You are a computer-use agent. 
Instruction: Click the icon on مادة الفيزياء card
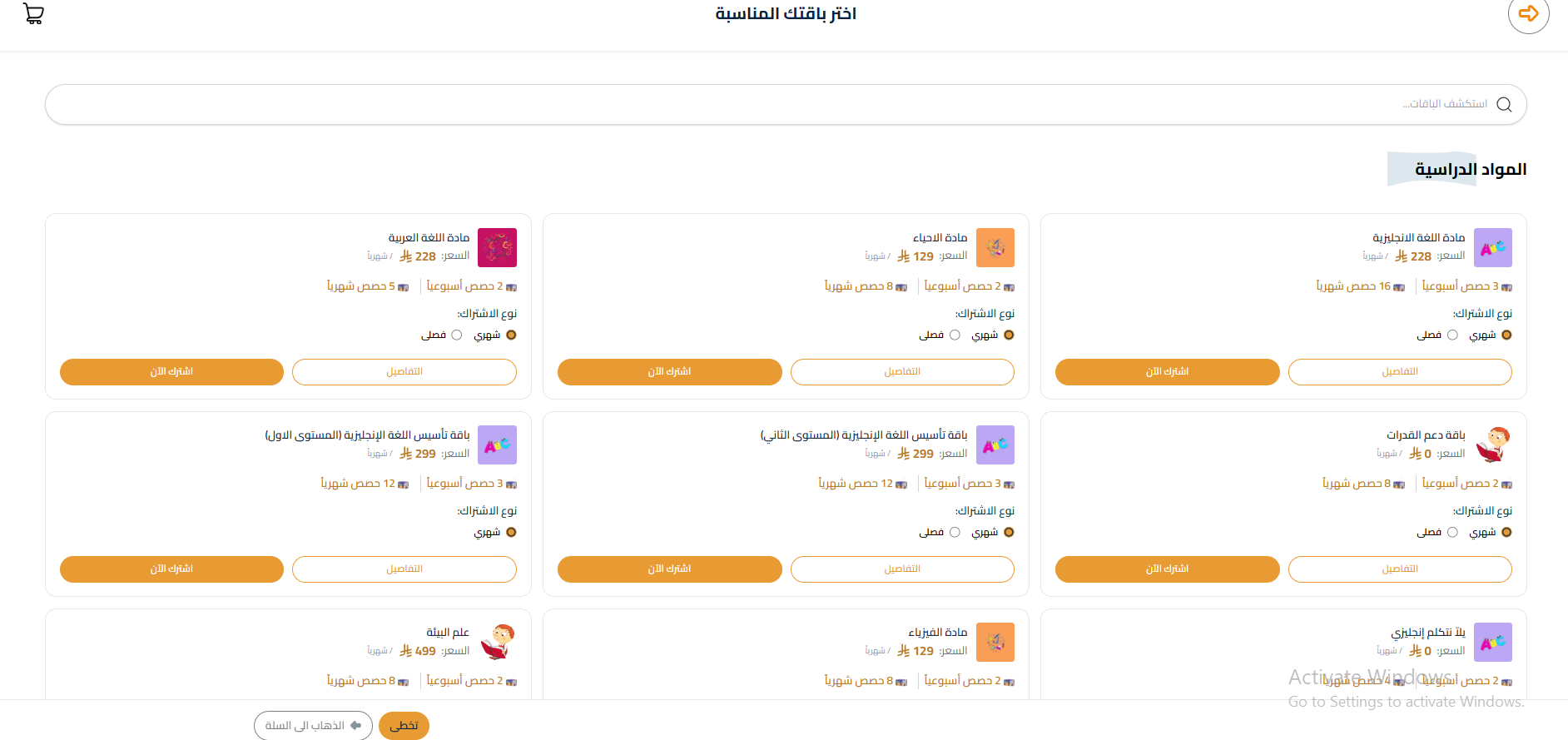tap(995, 642)
